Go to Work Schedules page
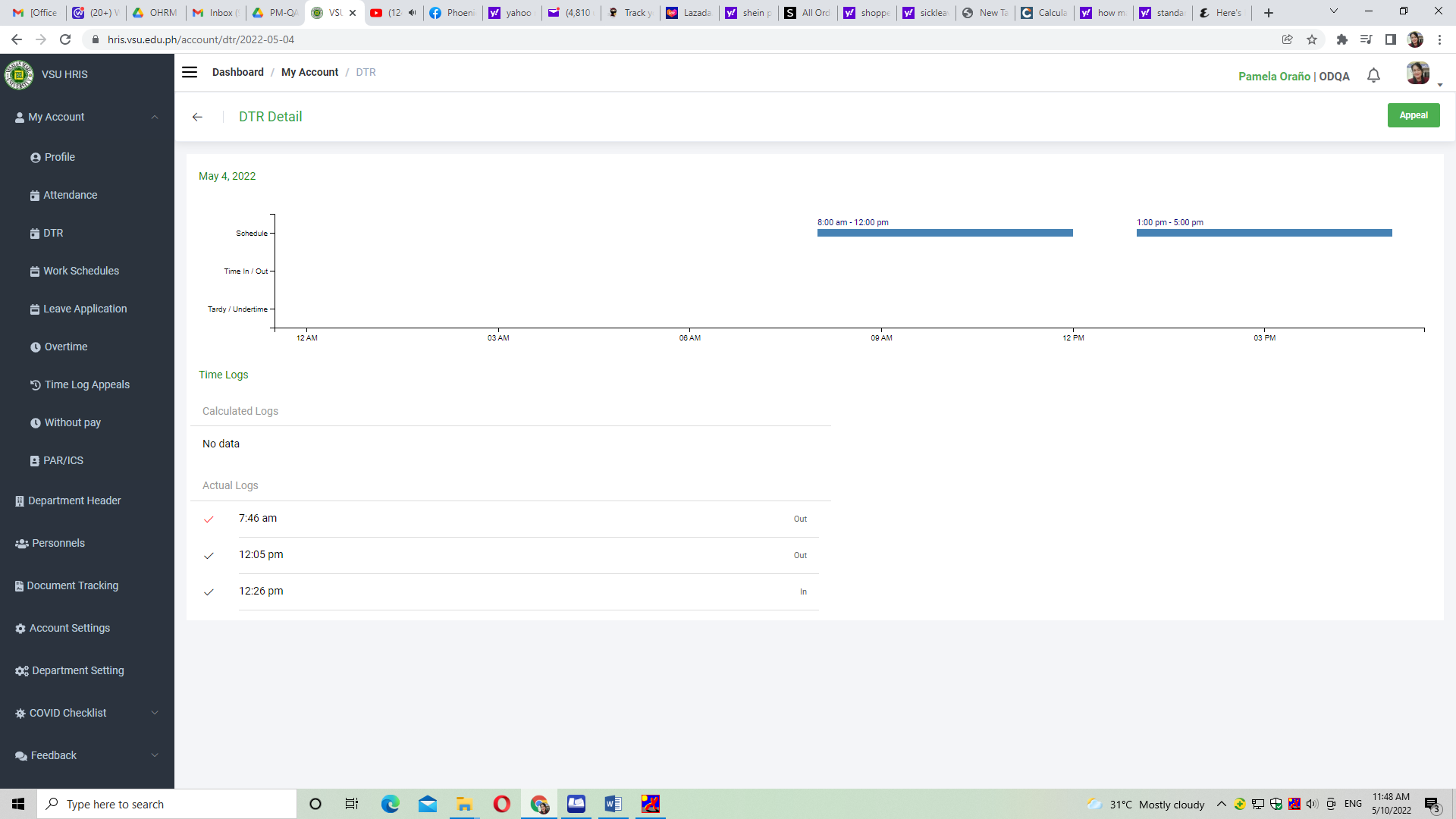The height and width of the screenshot is (819, 1456). 80,271
